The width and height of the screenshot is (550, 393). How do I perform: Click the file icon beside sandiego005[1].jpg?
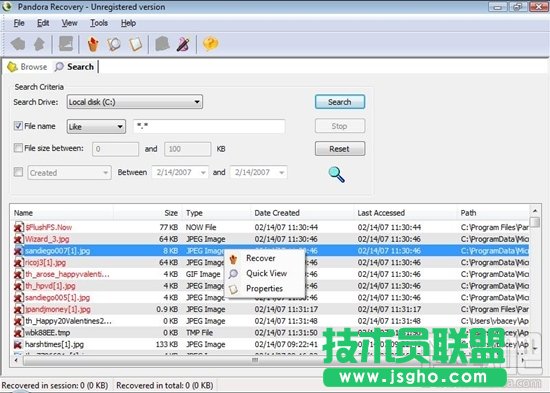pos(19,298)
